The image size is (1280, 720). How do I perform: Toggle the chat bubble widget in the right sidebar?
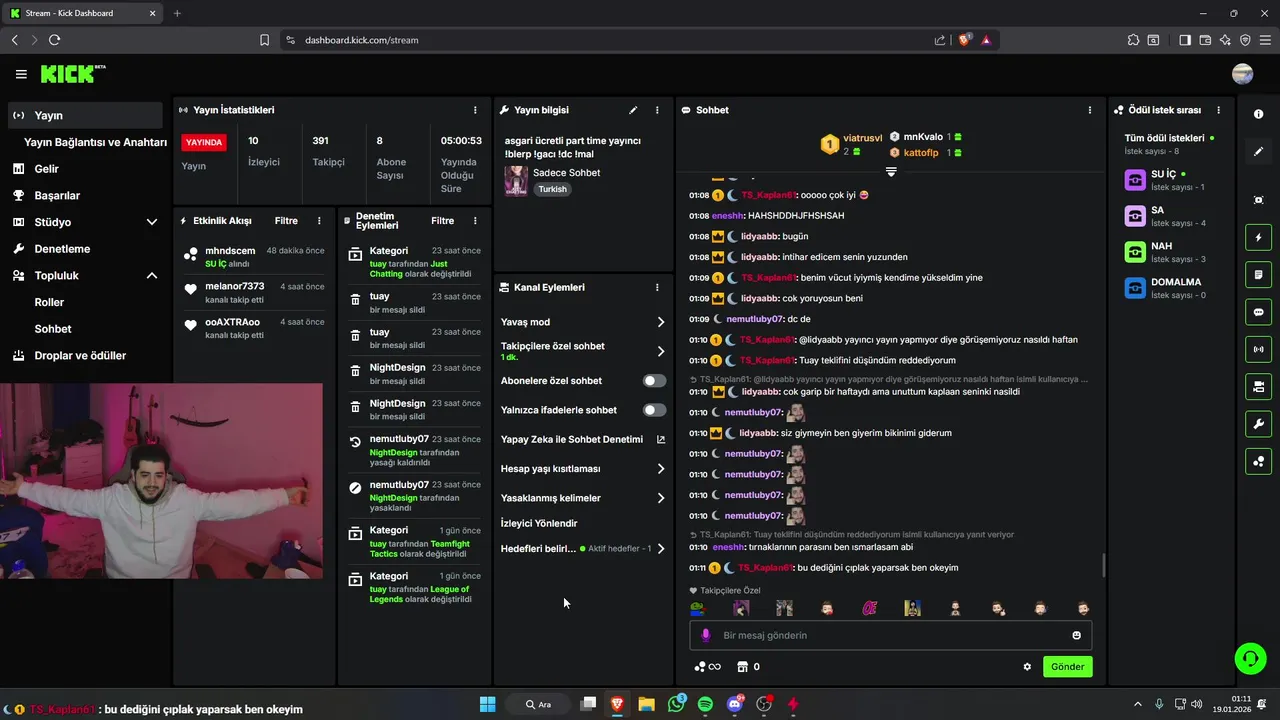click(x=1258, y=312)
